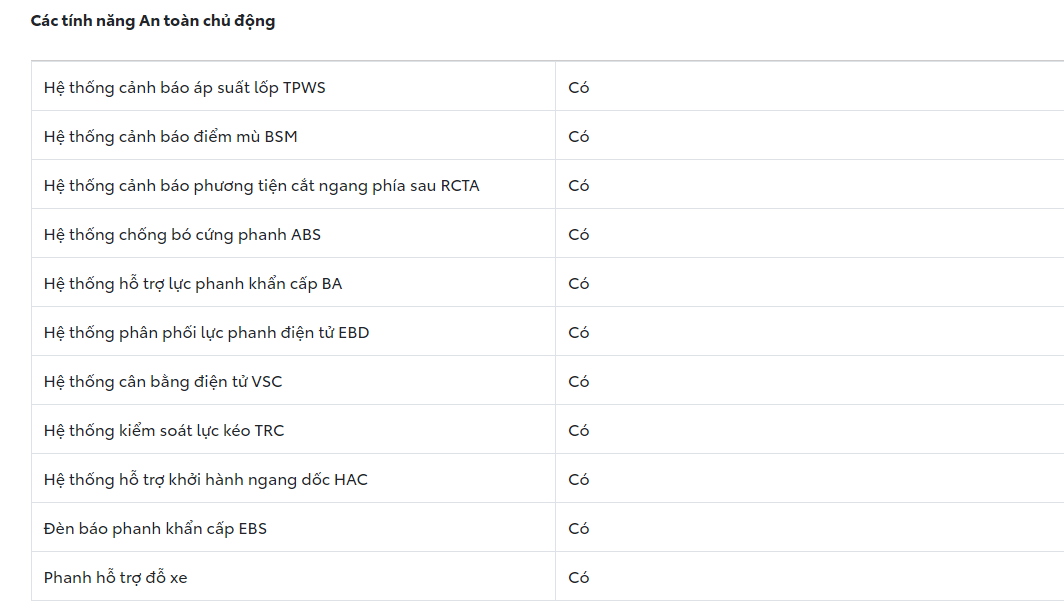Click the 'Hệ thống cảnh báo điểm mù BSM' label
Viewport: 1064px width, 605px height.
[171, 136]
